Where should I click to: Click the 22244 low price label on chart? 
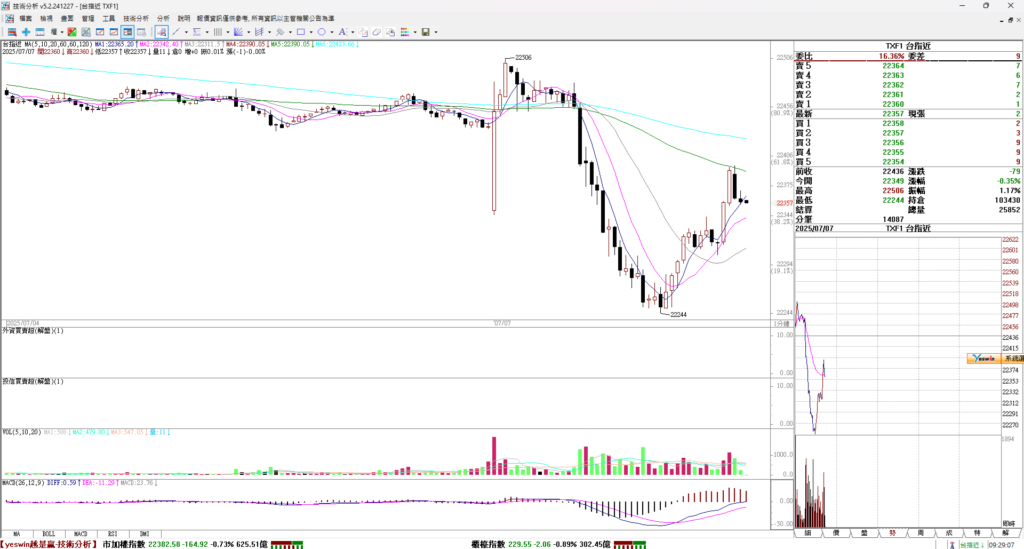[x=679, y=315]
